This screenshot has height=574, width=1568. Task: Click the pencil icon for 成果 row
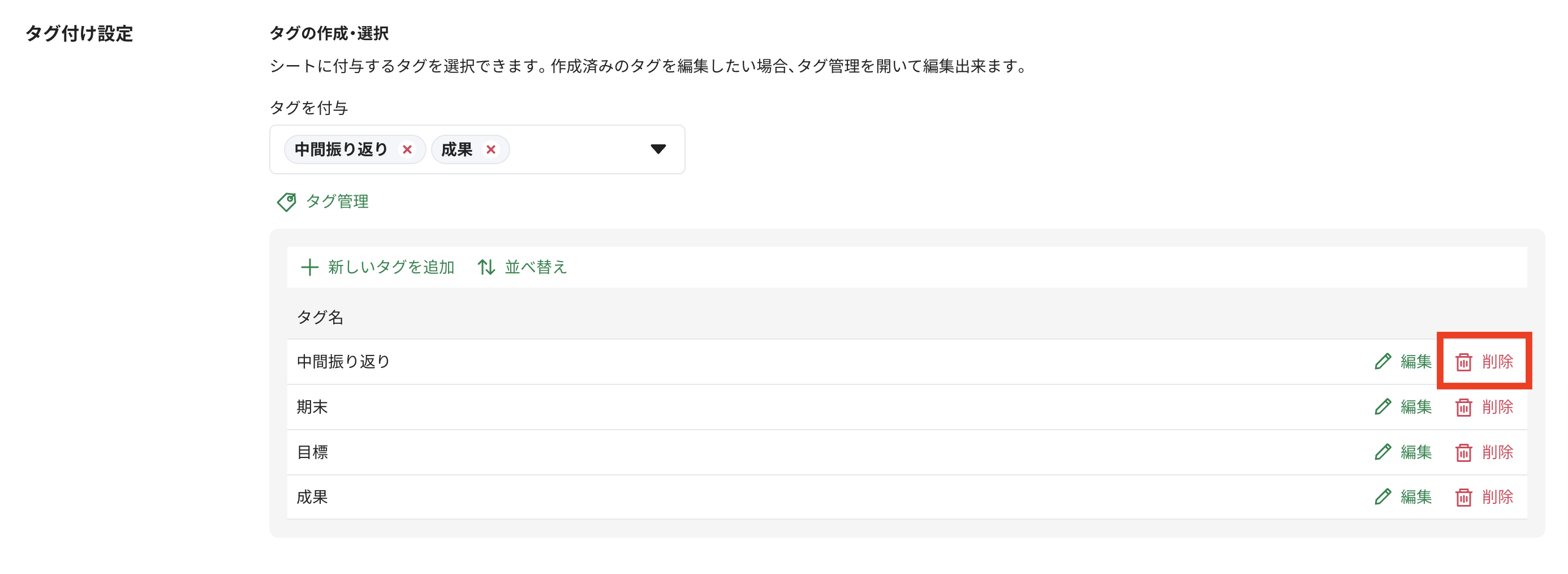1382,496
